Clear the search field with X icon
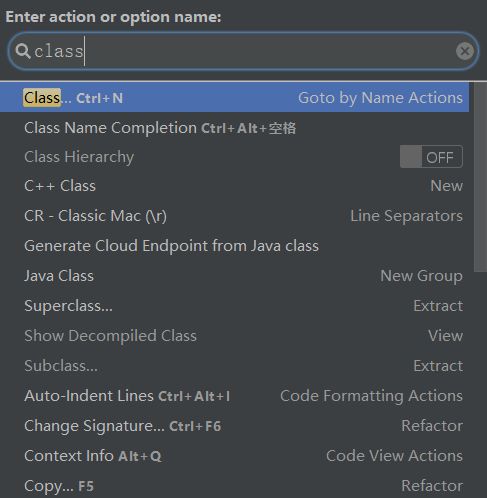The image size is (487, 498). point(465,51)
